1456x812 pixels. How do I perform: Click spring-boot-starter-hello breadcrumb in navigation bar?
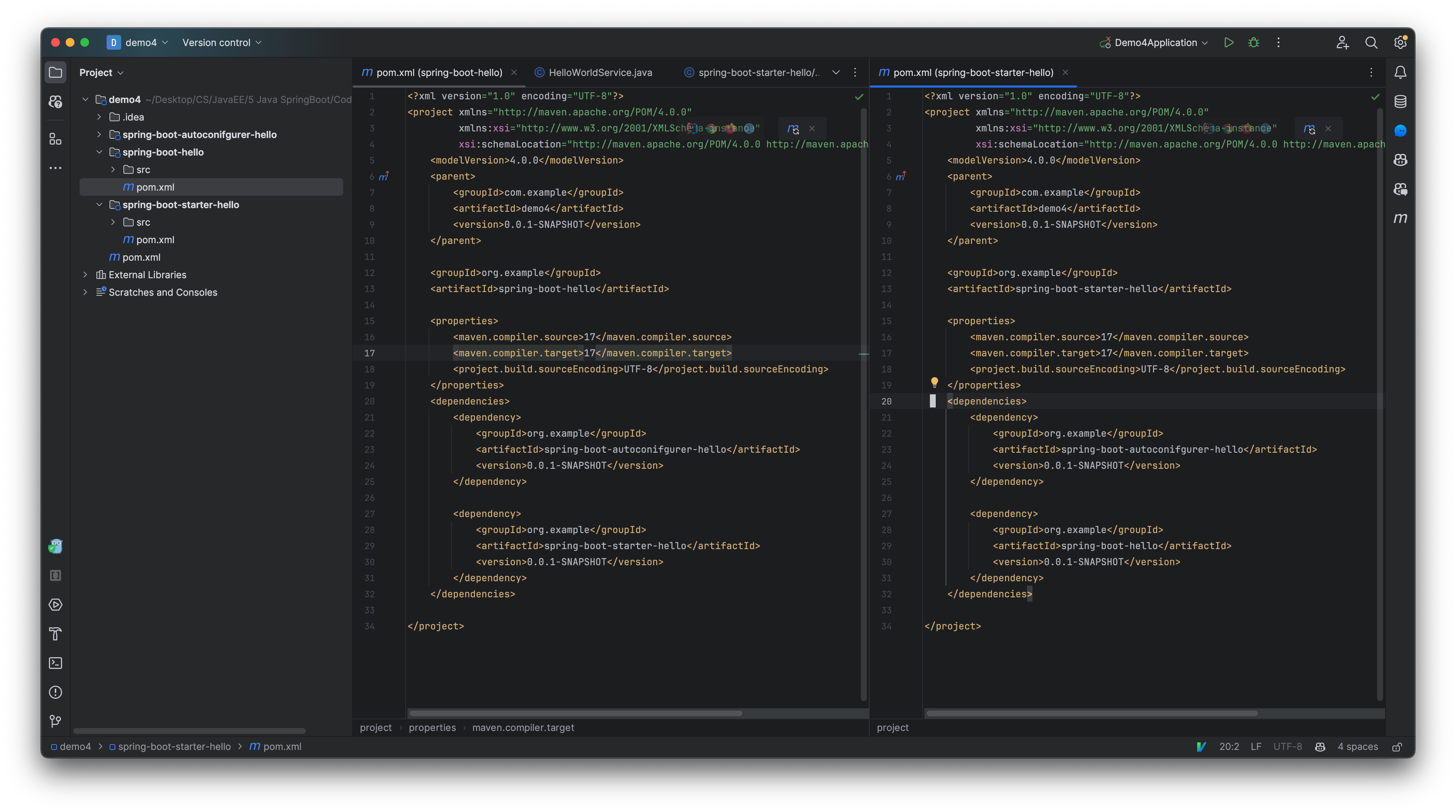point(169,746)
